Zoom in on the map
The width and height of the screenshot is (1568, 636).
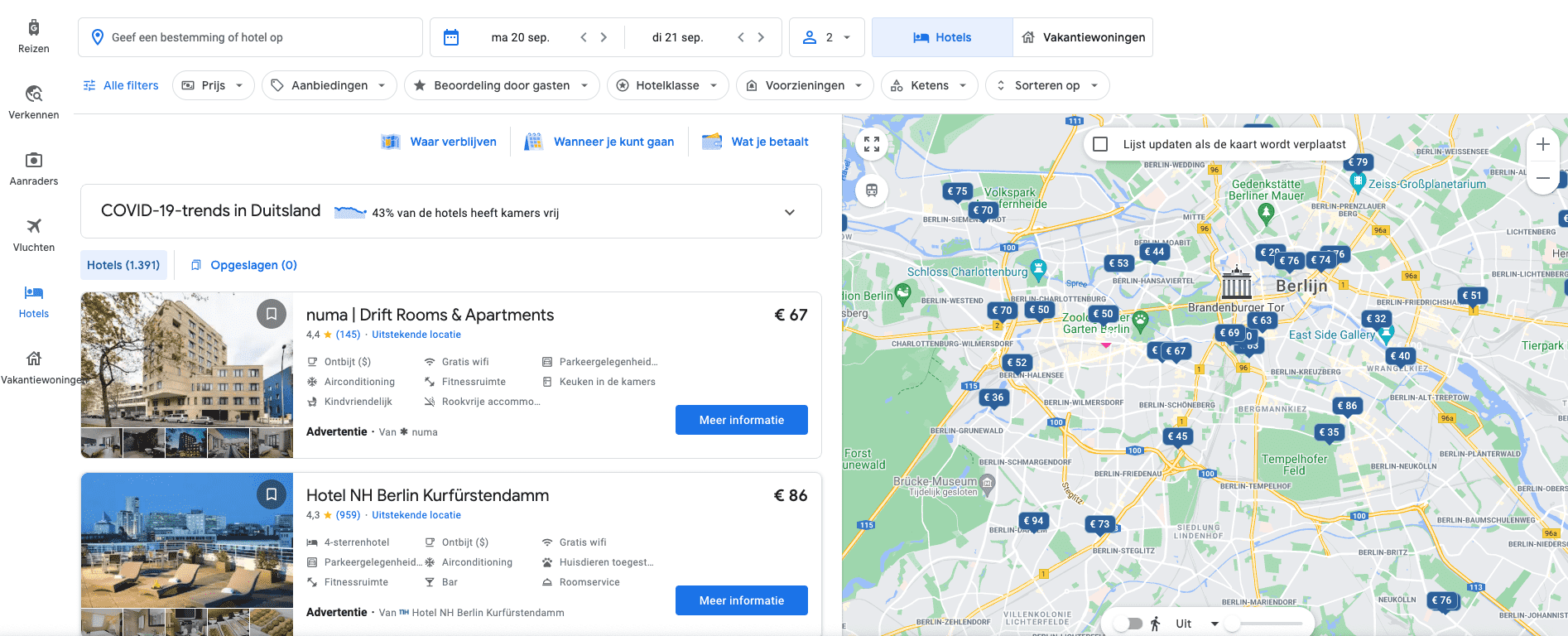(x=1543, y=144)
